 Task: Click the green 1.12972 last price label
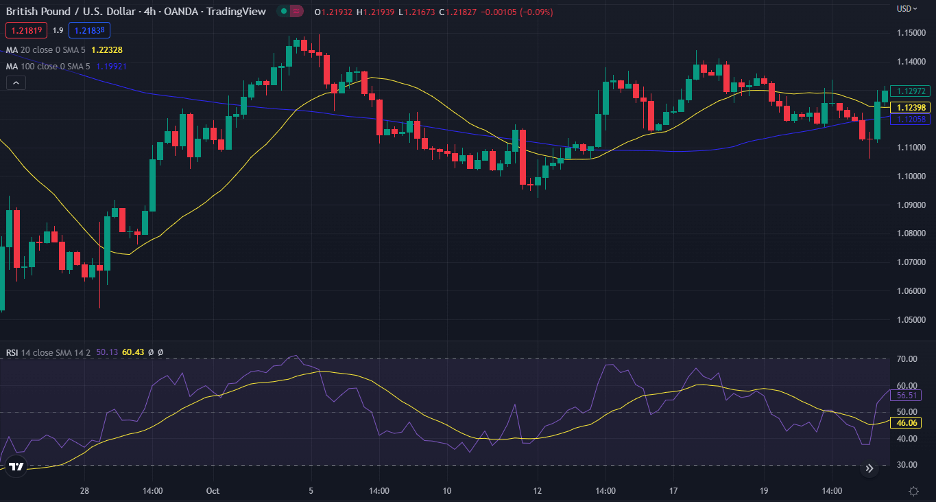coord(911,91)
